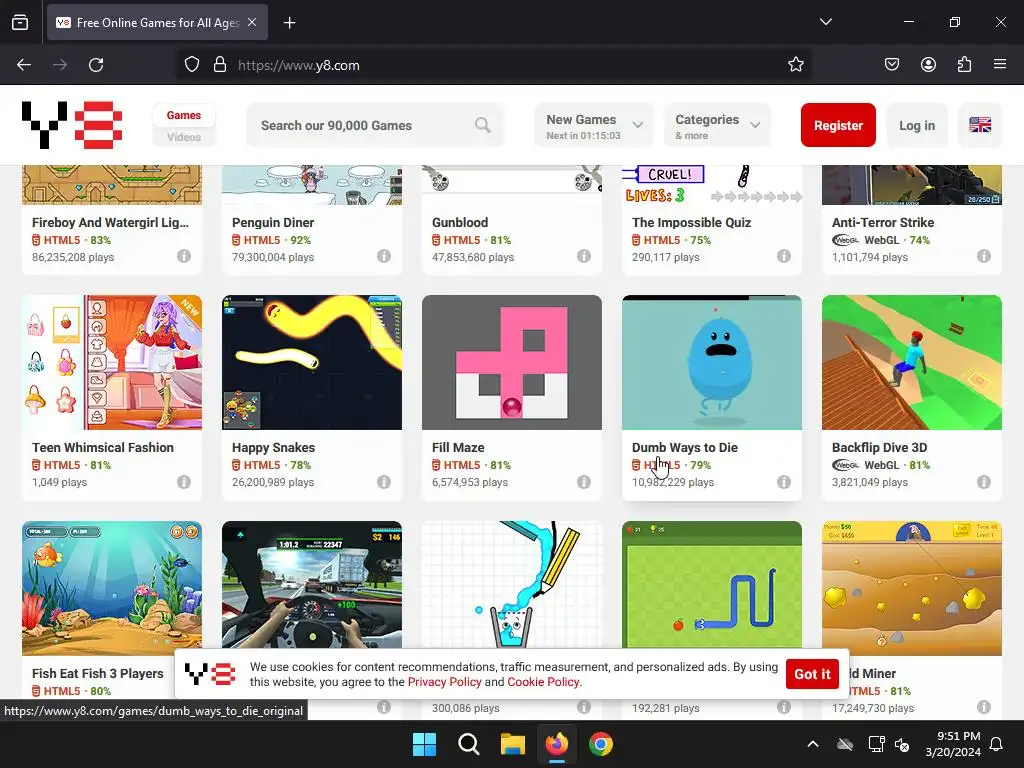
Task: Open info icon on Gunblood card
Action: pyautogui.click(x=584, y=256)
